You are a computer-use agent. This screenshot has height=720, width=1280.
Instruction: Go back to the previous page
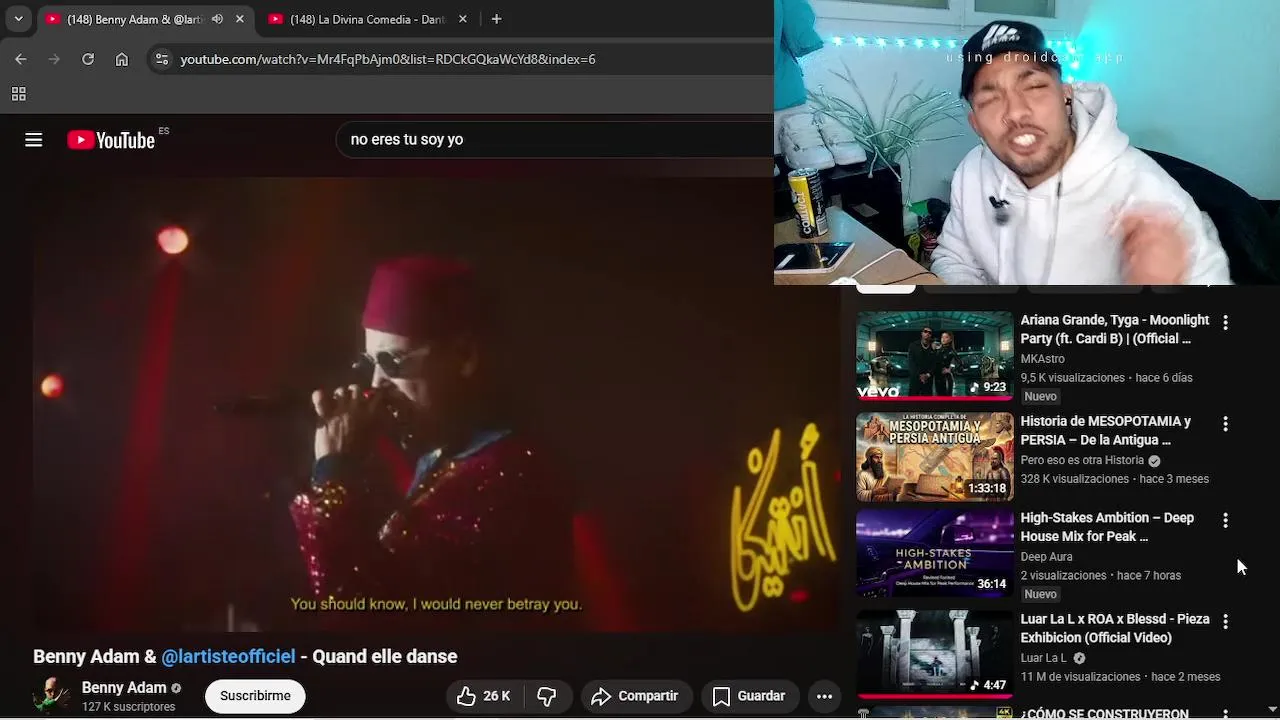click(x=21, y=59)
